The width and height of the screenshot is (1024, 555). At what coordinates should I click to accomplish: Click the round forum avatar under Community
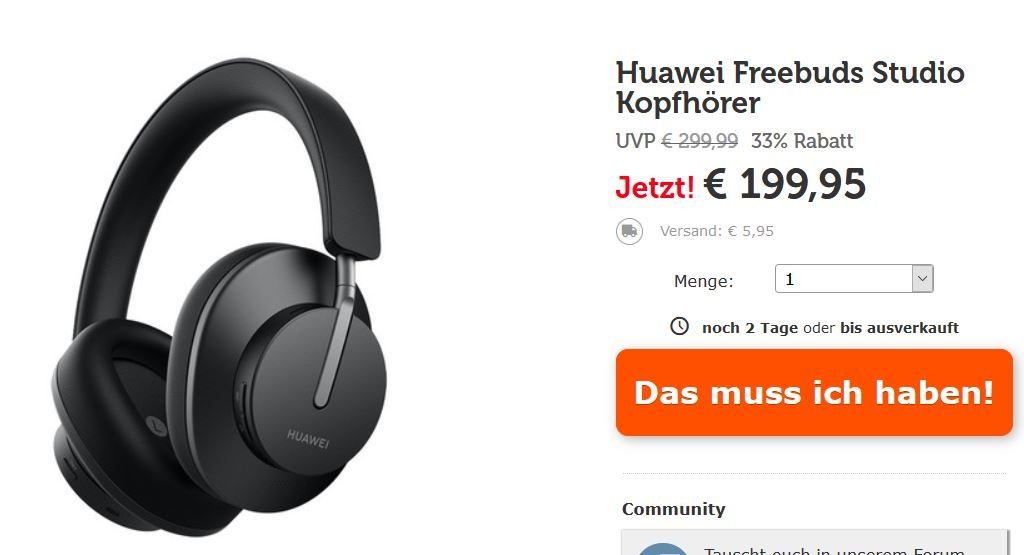(662, 549)
